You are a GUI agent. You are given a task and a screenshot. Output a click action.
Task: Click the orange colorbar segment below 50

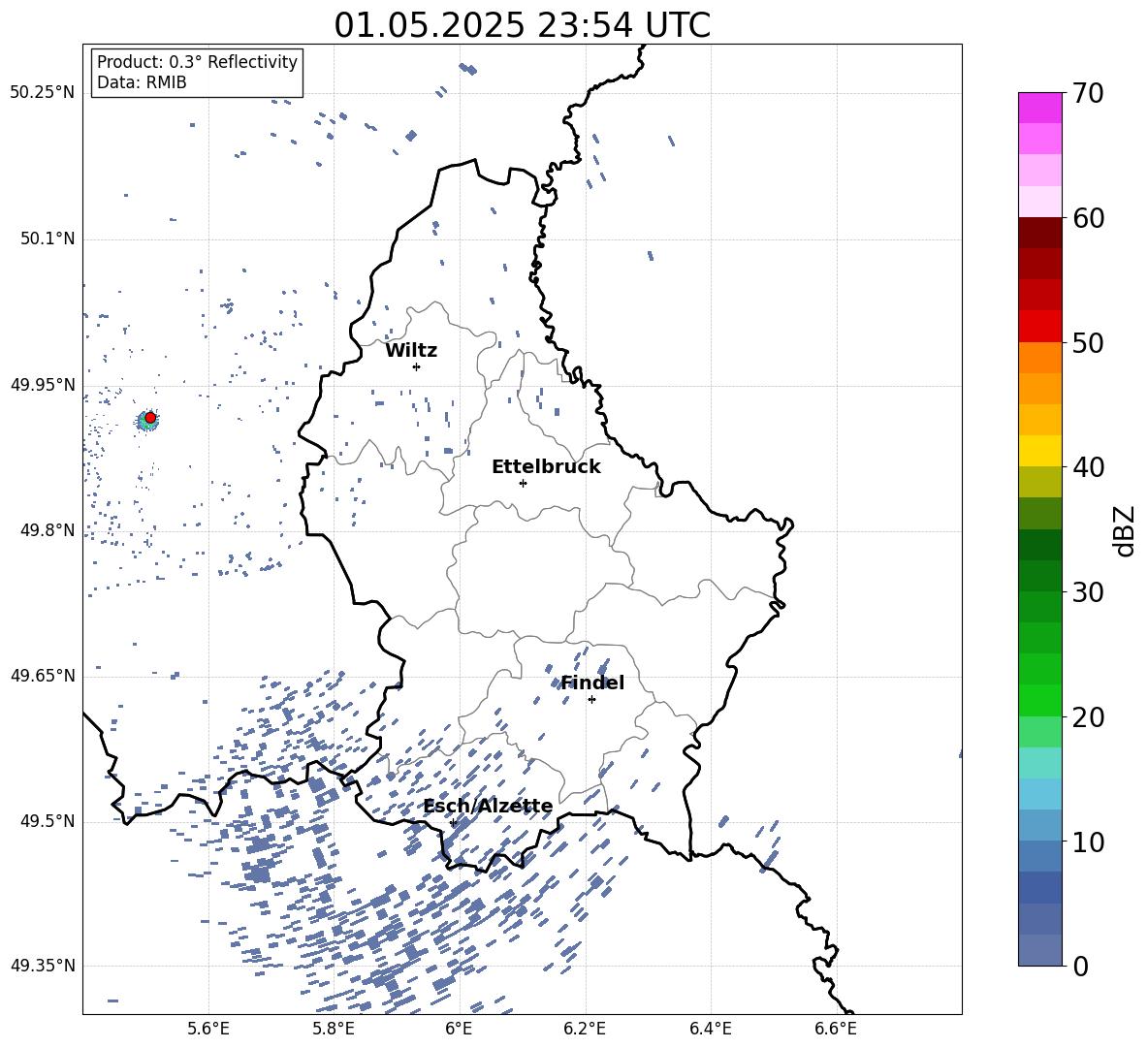(1040, 358)
